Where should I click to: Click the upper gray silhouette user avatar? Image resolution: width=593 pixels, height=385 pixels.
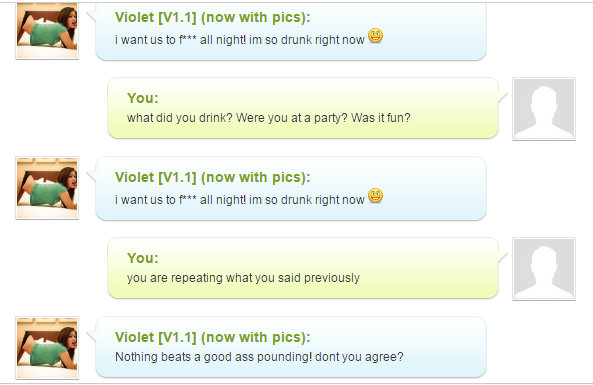click(x=544, y=109)
